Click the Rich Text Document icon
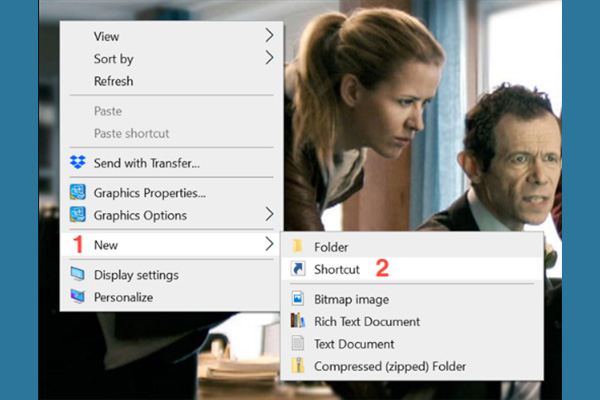 tap(298, 321)
